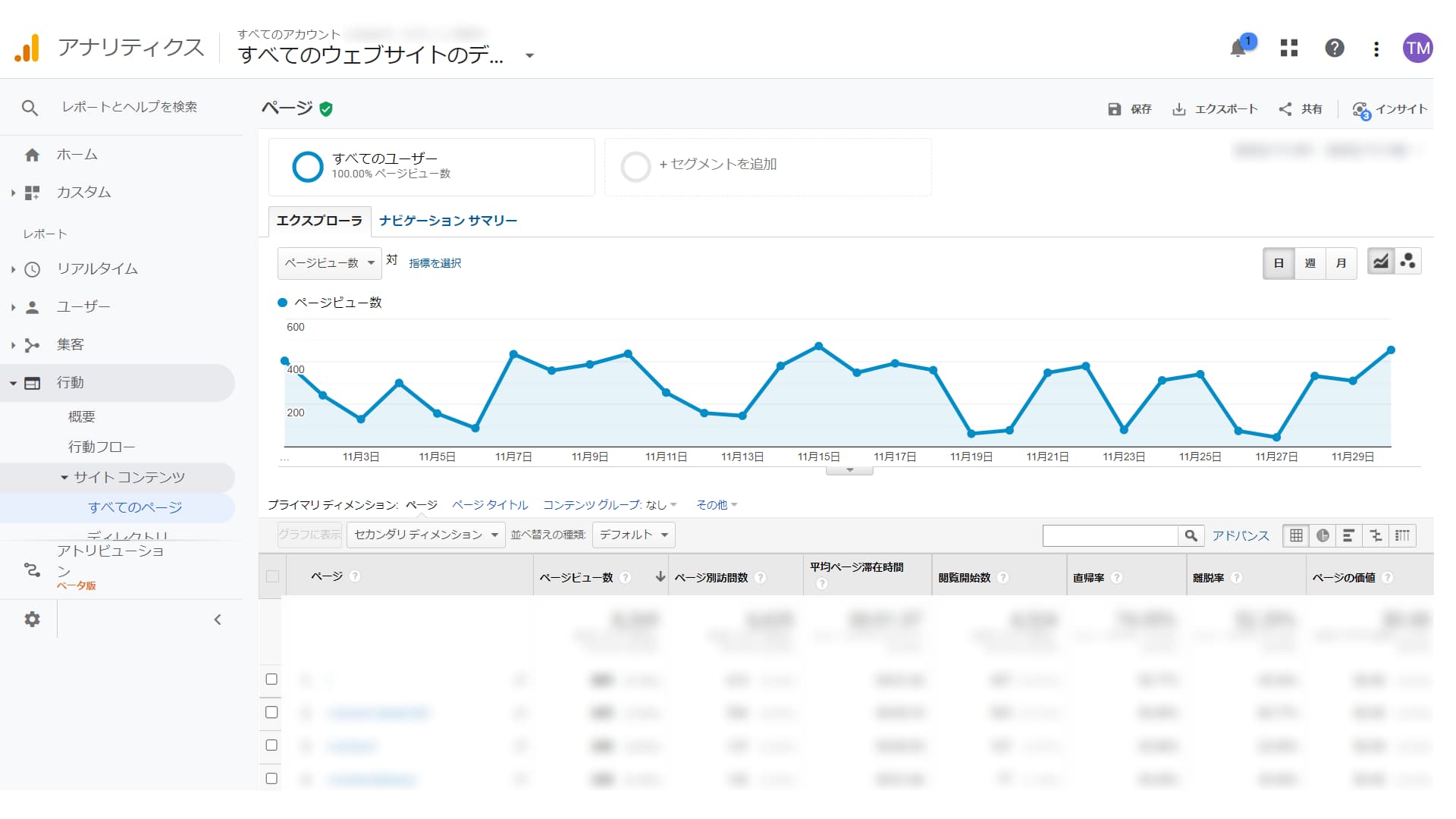The height and width of the screenshot is (819, 1456).
Task: Click the ユーザー person icon
Action: pos(32,307)
